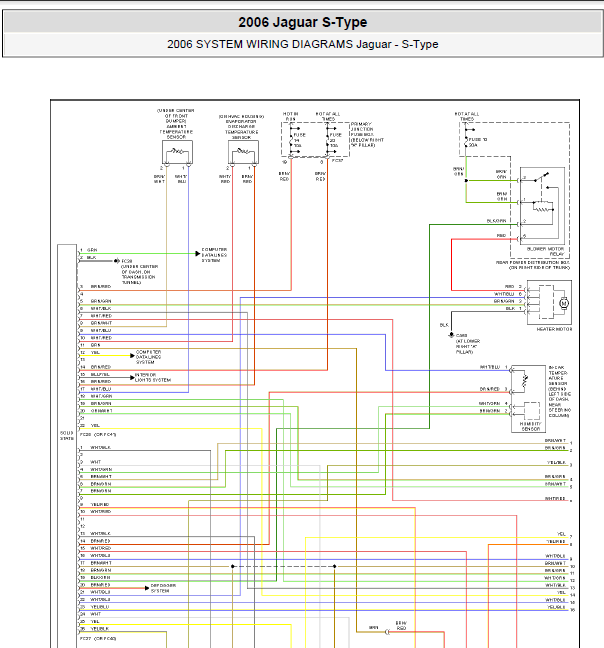Image resolution: width=604 pixels, height=648 pixels.
Task: Select the arrowhead pointing to Interior Lights System
Action: coord(132,377)
